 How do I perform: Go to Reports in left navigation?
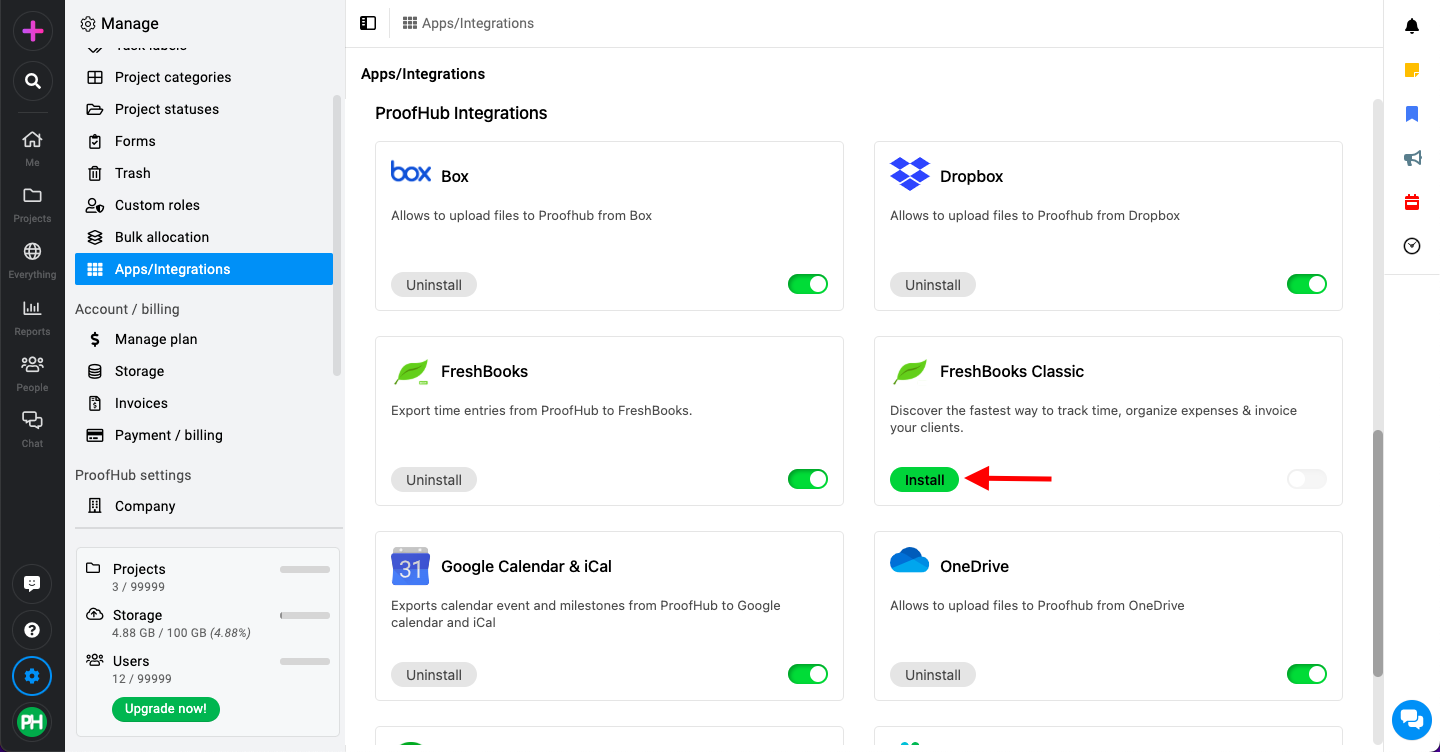pyautogui.click(x=32, y=317)
